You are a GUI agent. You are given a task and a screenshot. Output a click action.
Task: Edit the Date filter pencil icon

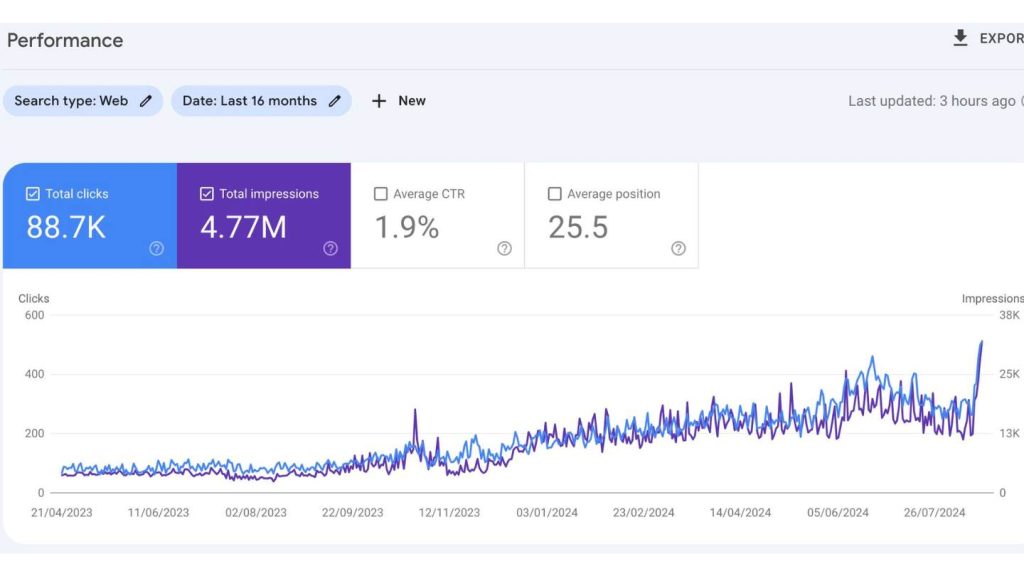pyautogui.click(x=335, y=101)
